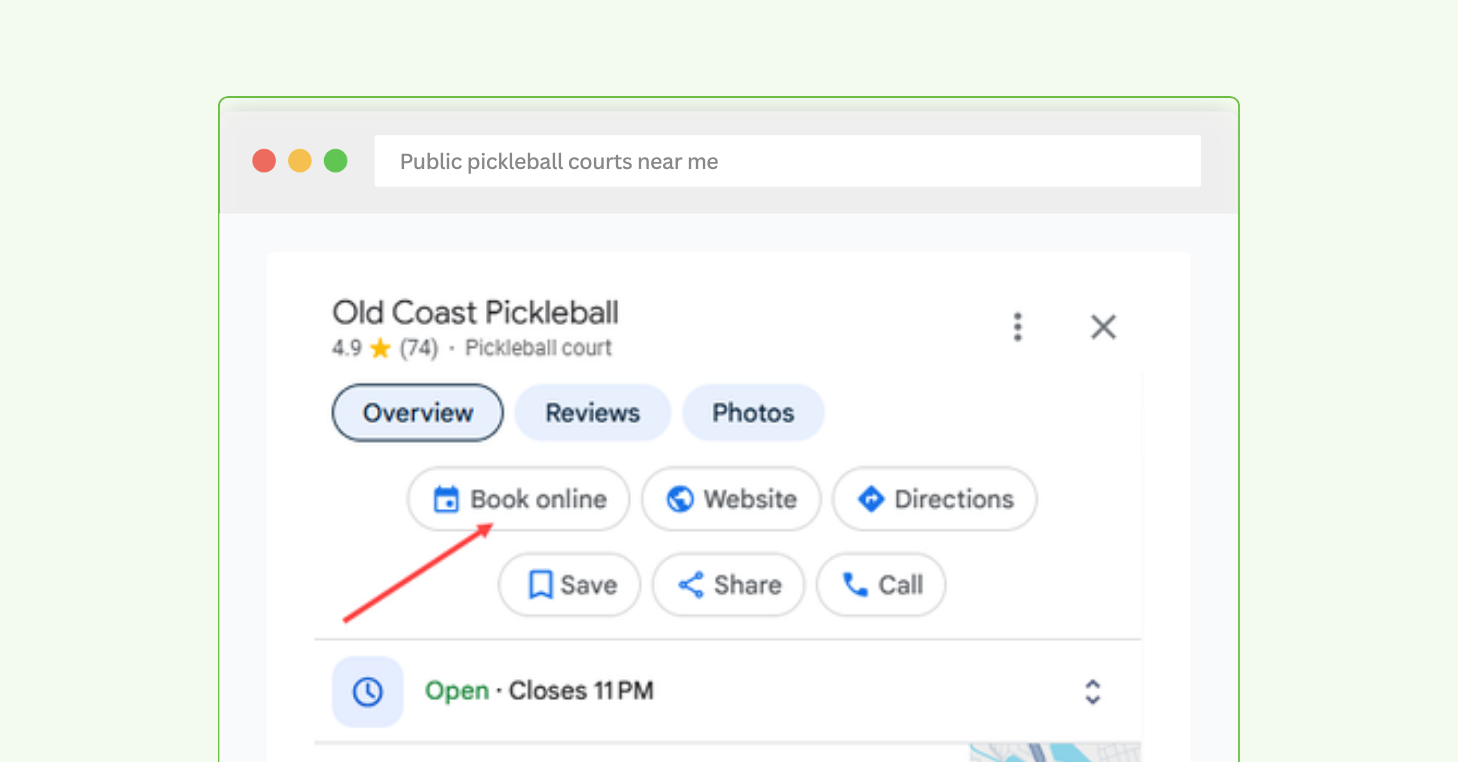Click the yellow rating star
The height and width of the screenshot is (762, 1458).
tap(380, 348)
